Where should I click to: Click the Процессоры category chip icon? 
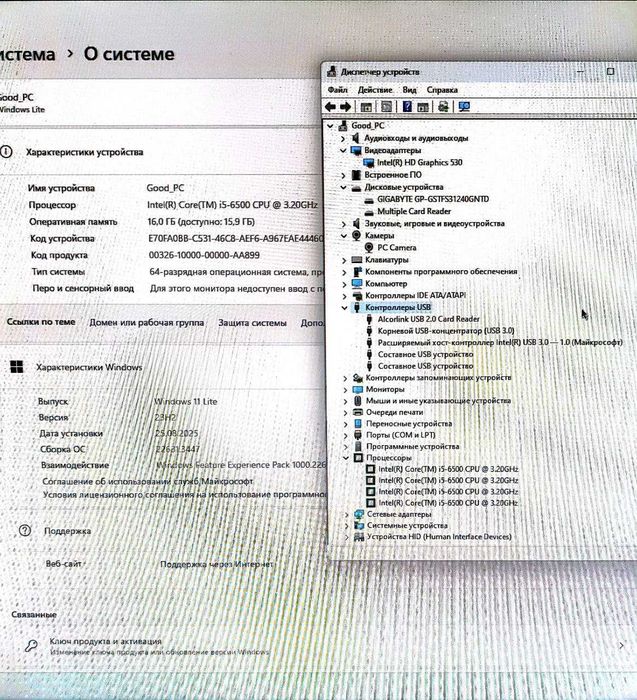tap(358, 458)
